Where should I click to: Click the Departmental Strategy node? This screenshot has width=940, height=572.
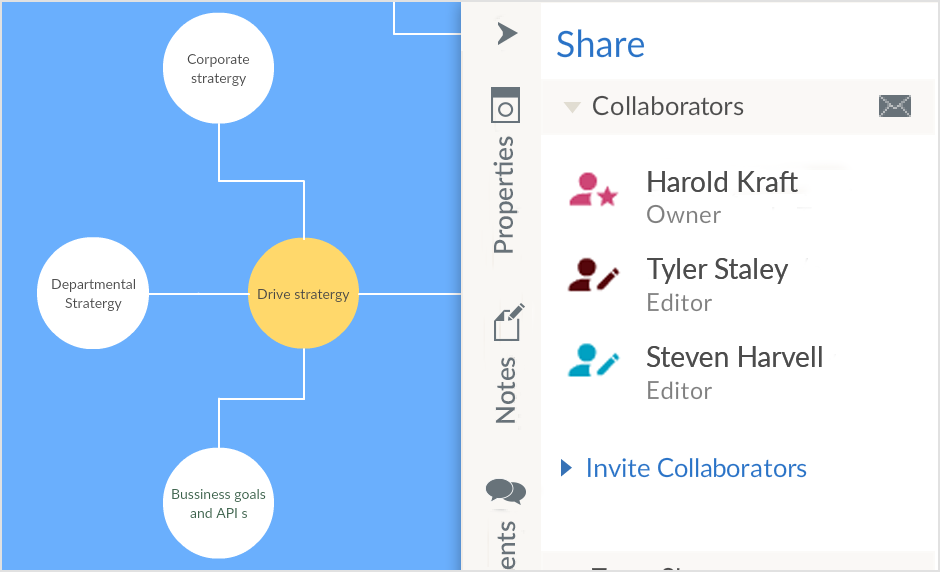tap(93, 294)
